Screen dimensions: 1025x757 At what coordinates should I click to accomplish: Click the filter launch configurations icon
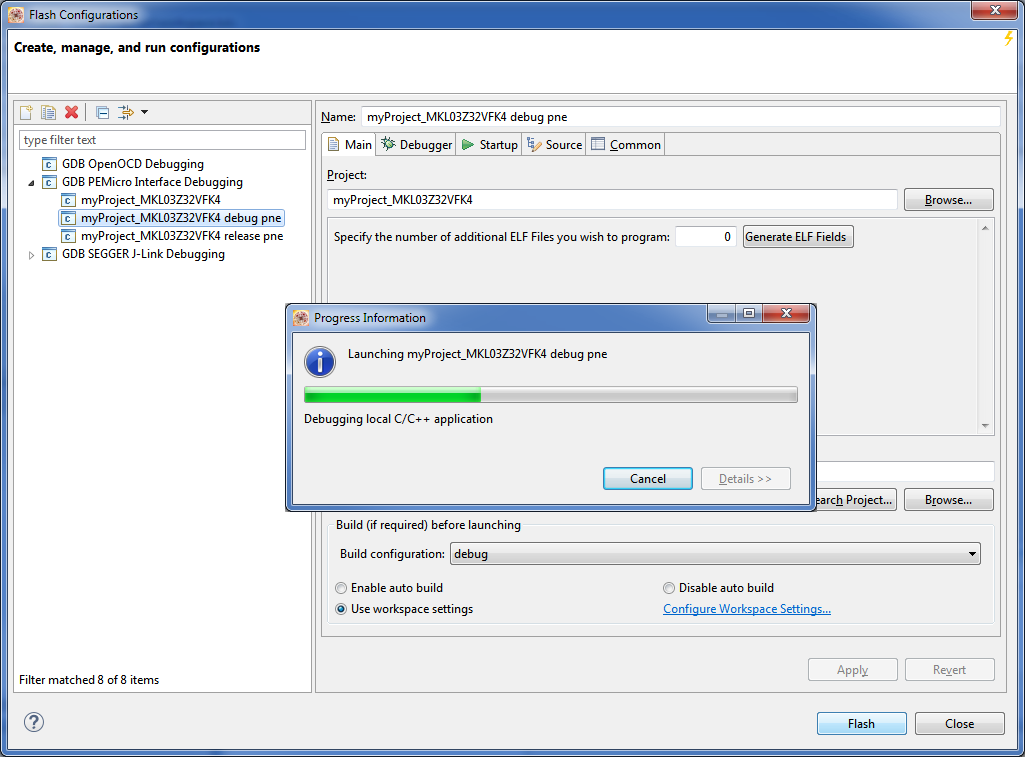(x=127, y=112)
